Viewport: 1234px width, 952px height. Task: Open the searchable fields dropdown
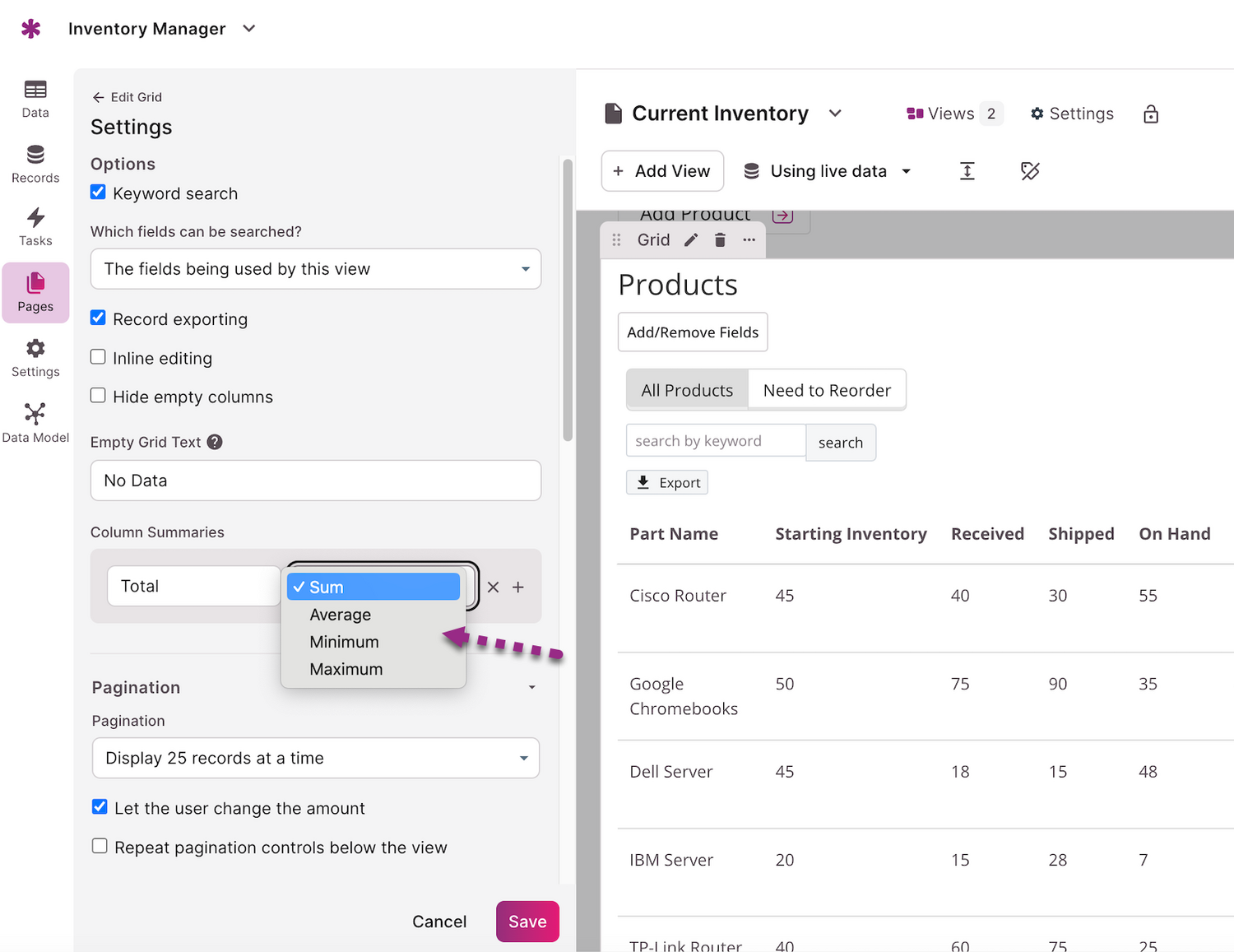coord(316,269)
